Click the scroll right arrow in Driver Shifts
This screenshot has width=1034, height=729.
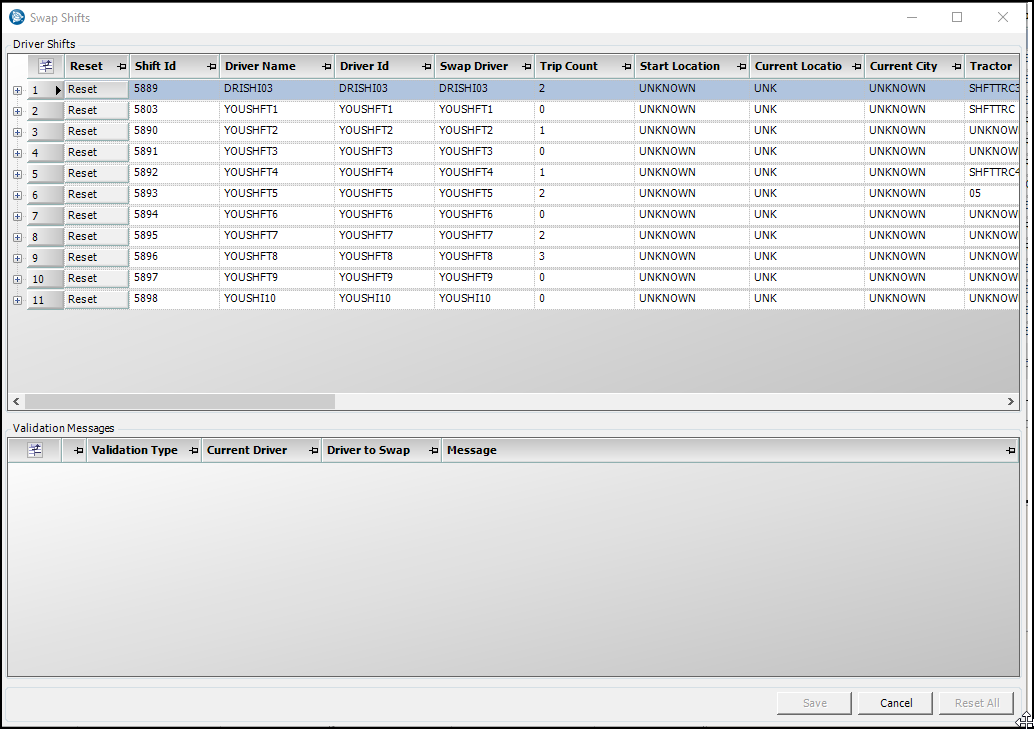pyautogui.click(x=1010, y=401)
